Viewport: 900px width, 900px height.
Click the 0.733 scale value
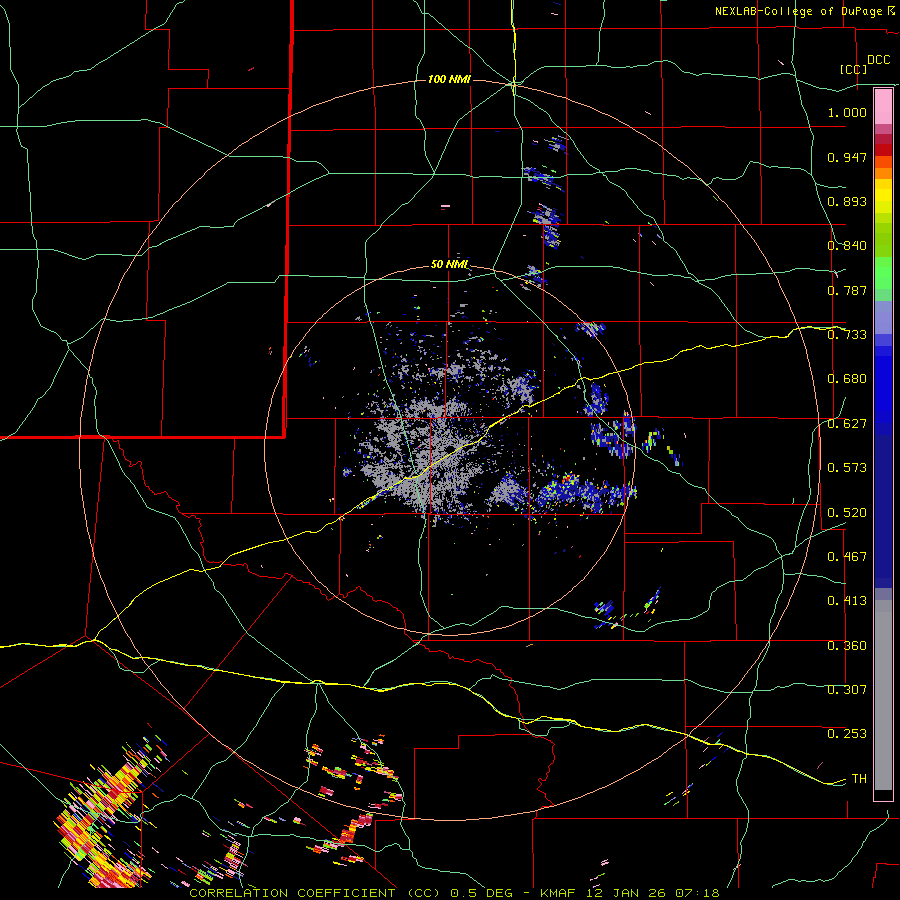click(x=847, y=335)
